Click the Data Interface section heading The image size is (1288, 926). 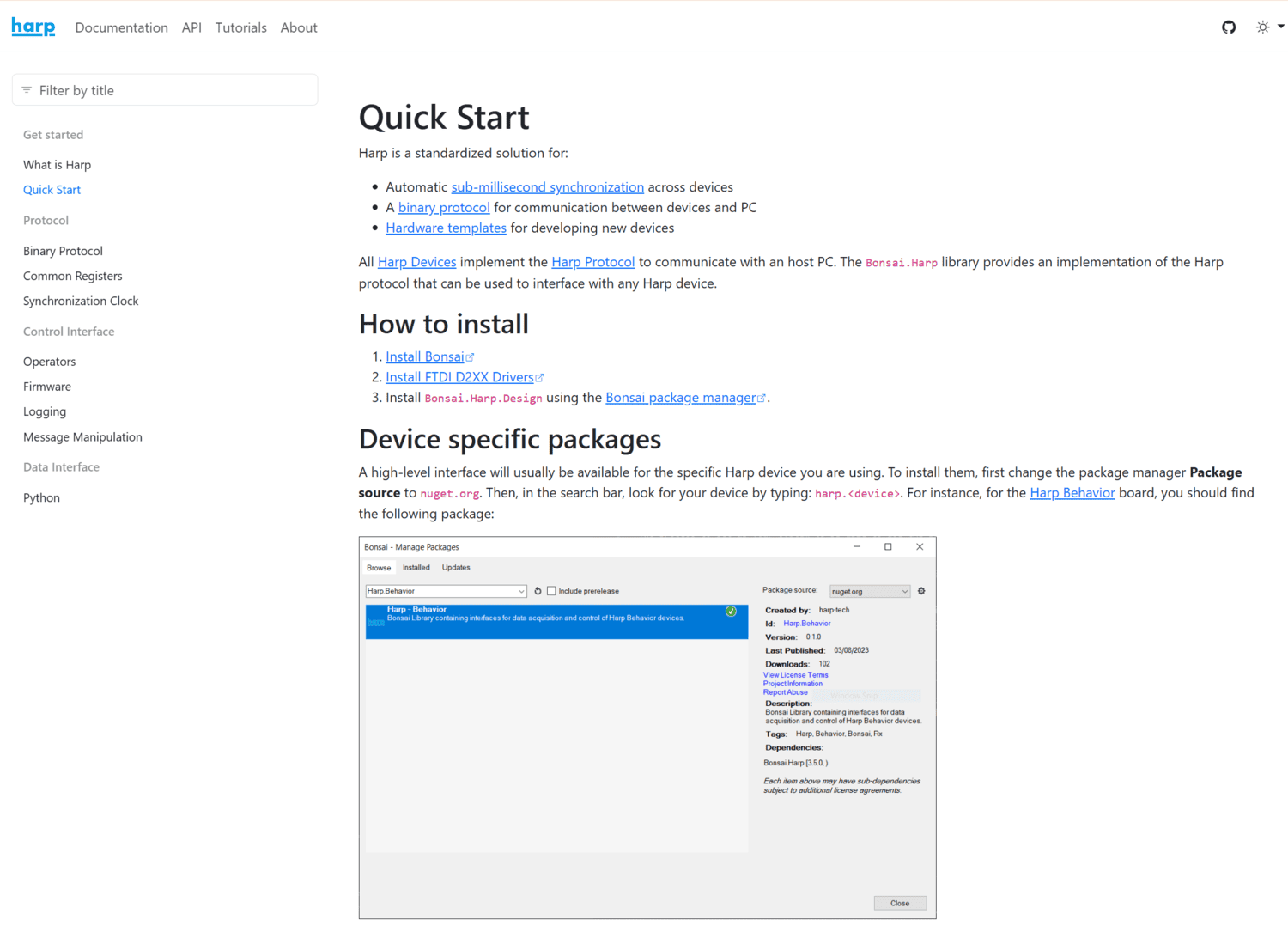61,467
